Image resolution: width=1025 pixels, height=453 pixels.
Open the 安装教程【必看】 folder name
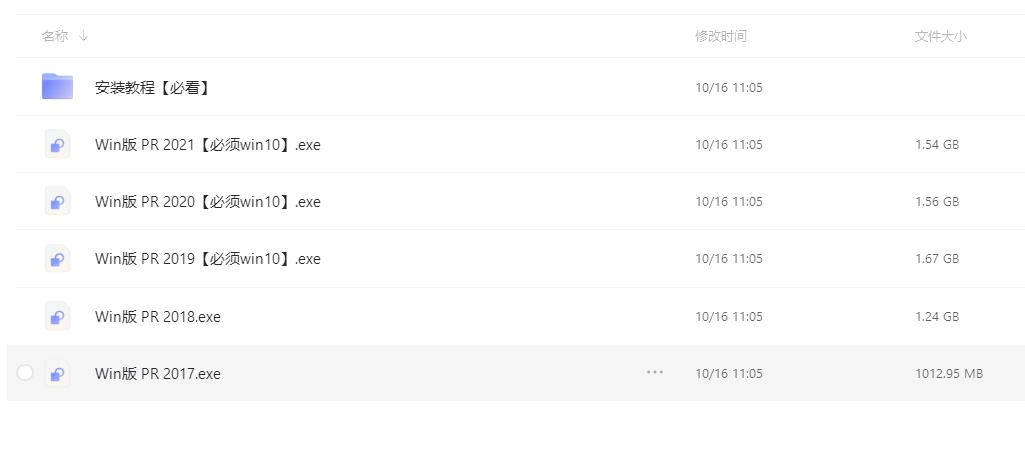(152, 87)
